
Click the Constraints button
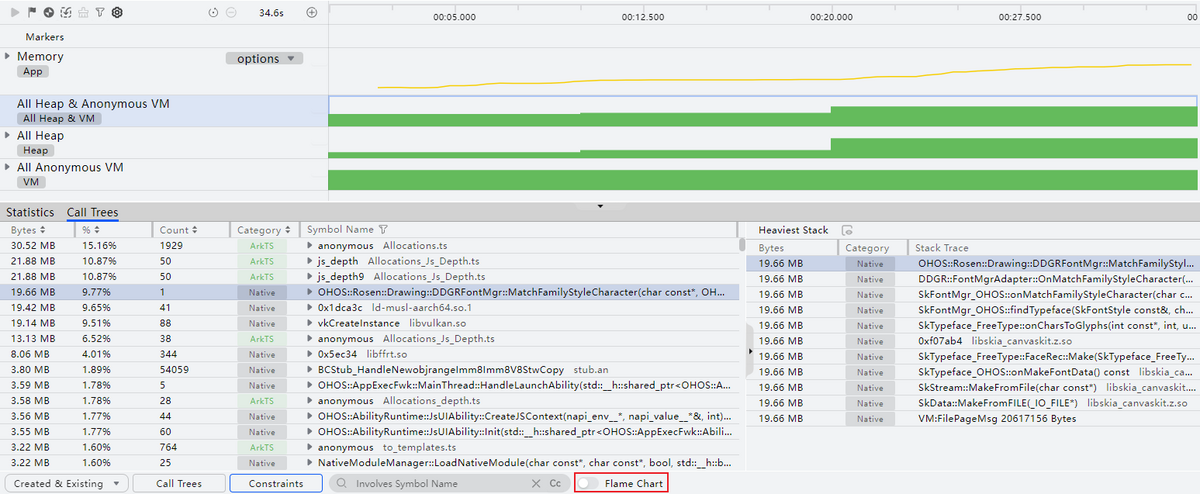point(276,483)
